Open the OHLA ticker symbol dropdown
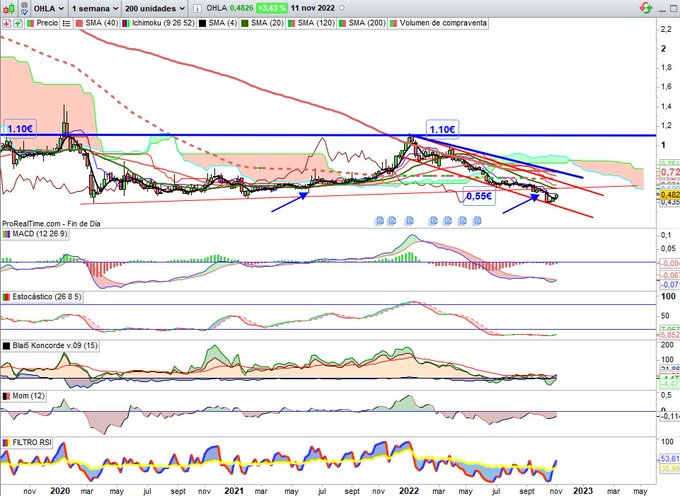This screenshot has height=496, width=680. [x=49, y=8]
